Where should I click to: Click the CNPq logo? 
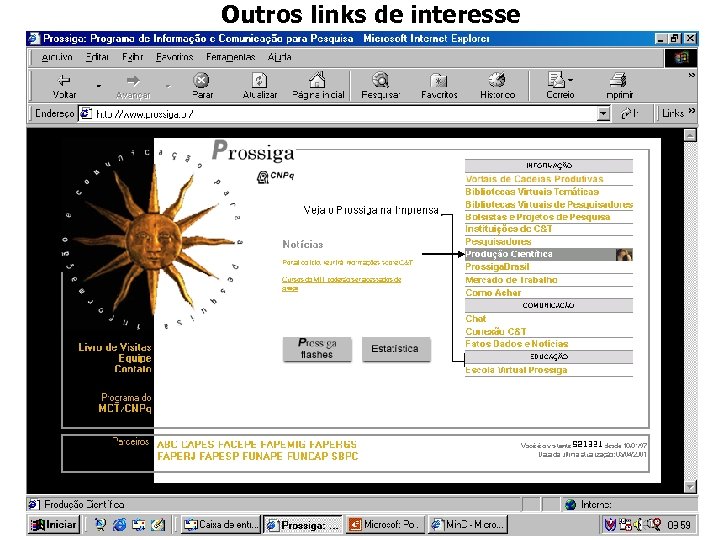pyautogui.click(x=276, y=176)
